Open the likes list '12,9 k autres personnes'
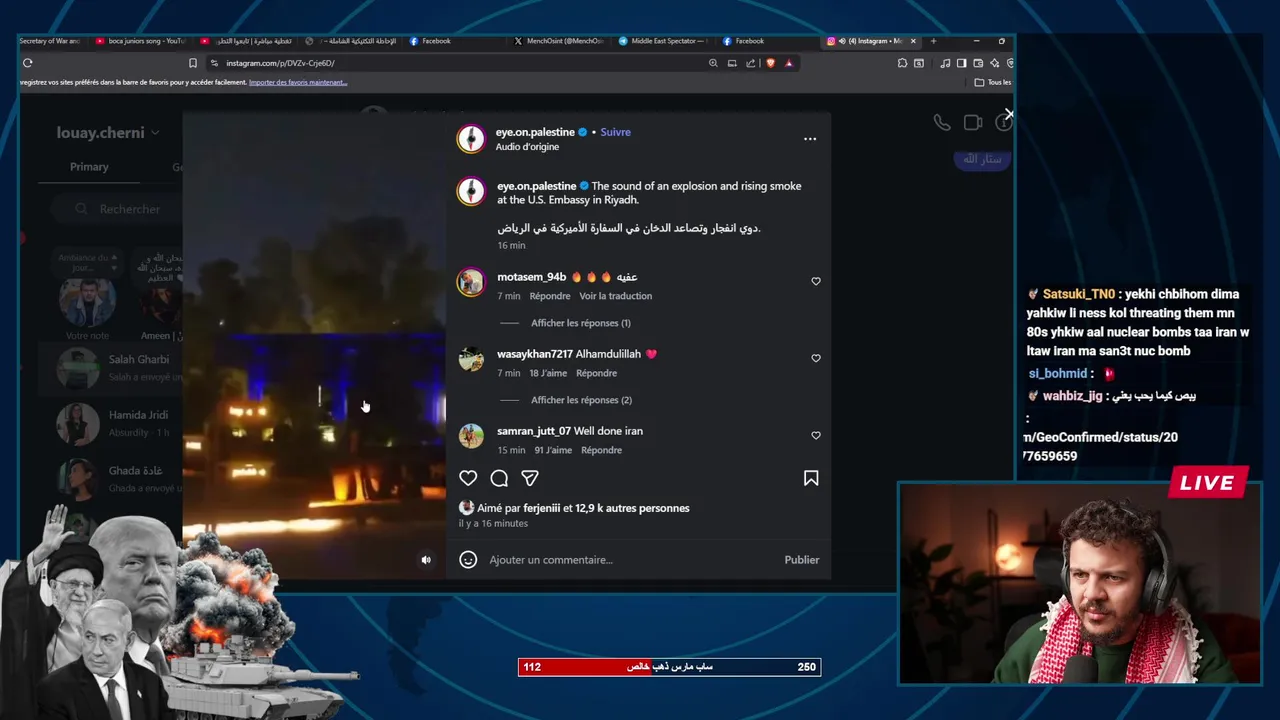The width and height of the screenshot is (1280, 720). click(632, 508)
